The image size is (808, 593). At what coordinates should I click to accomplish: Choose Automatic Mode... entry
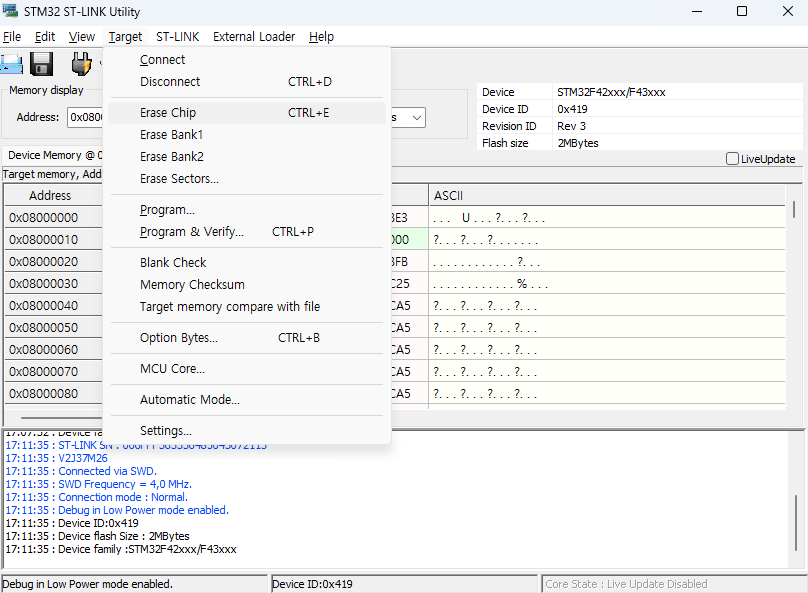click(x=247, y=400)
